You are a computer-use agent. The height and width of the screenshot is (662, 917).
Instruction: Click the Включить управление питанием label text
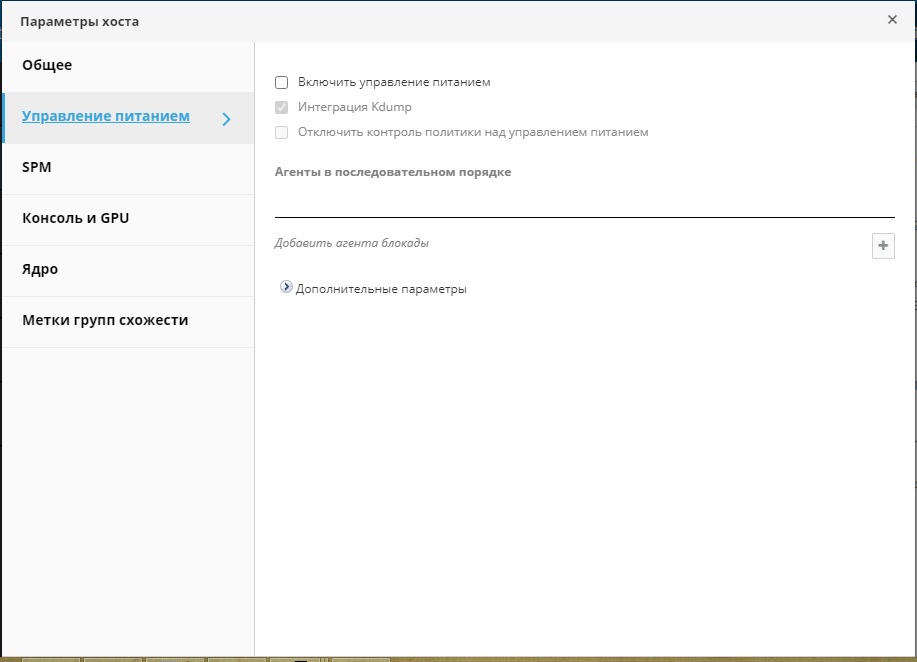pyautogui.click(x=394, y=83)
